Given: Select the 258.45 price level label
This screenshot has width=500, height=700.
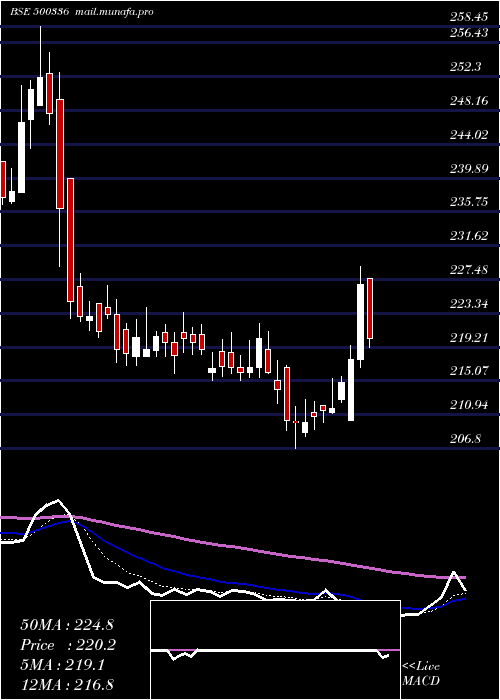Looking at the screenshot, I should (468, 17).
